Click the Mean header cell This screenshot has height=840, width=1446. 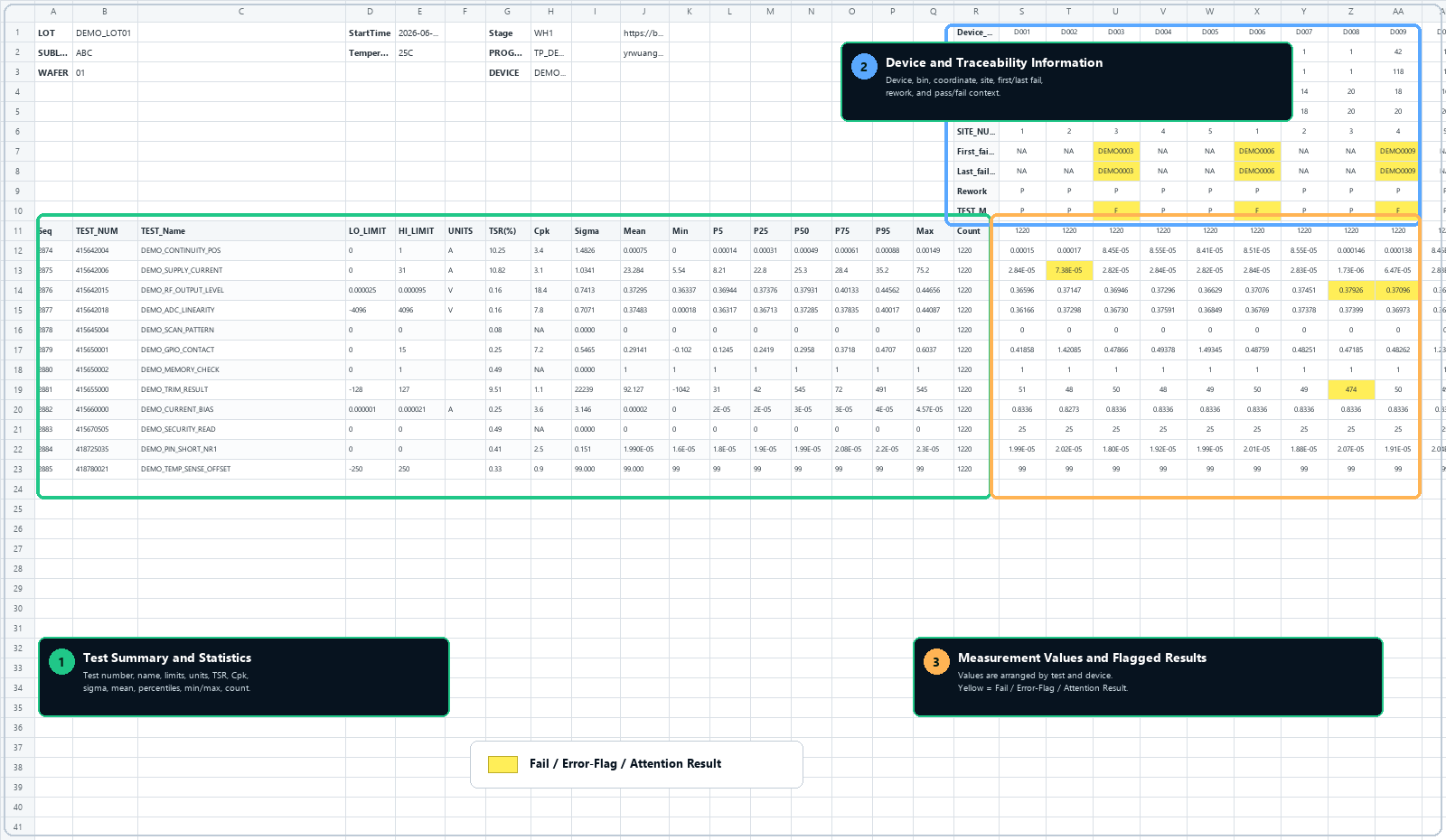tap(644, 231)
